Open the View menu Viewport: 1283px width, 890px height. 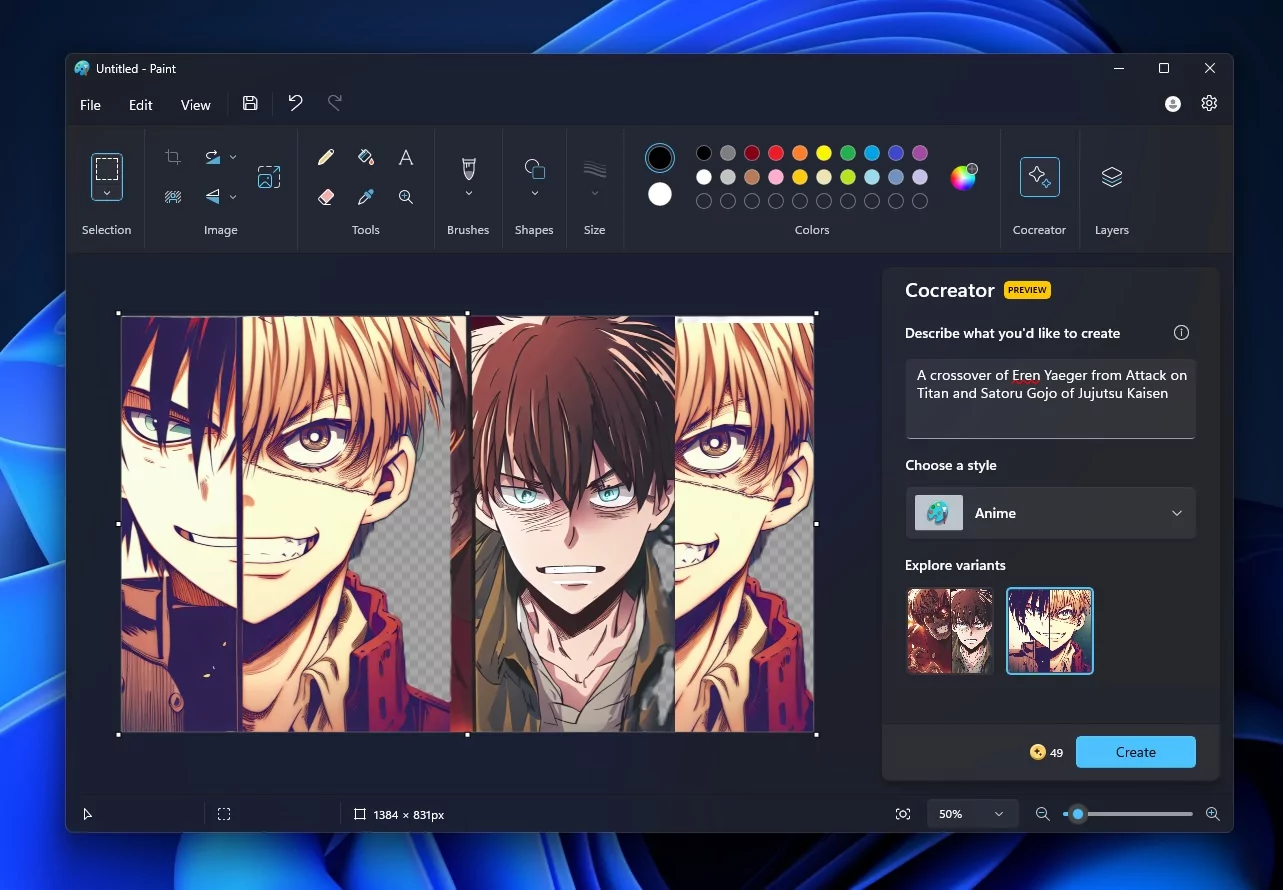pyautogui.click(x=195, y=105)
